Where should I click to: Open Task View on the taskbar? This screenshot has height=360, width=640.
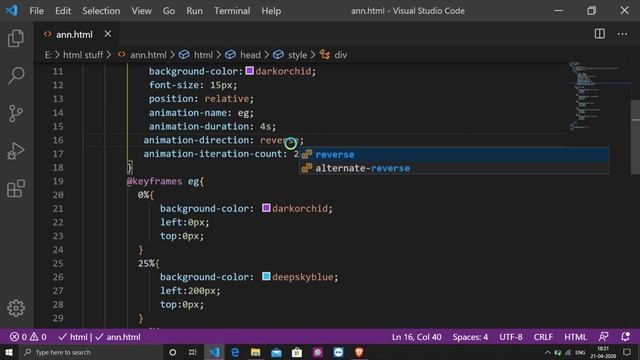[193, 352]
